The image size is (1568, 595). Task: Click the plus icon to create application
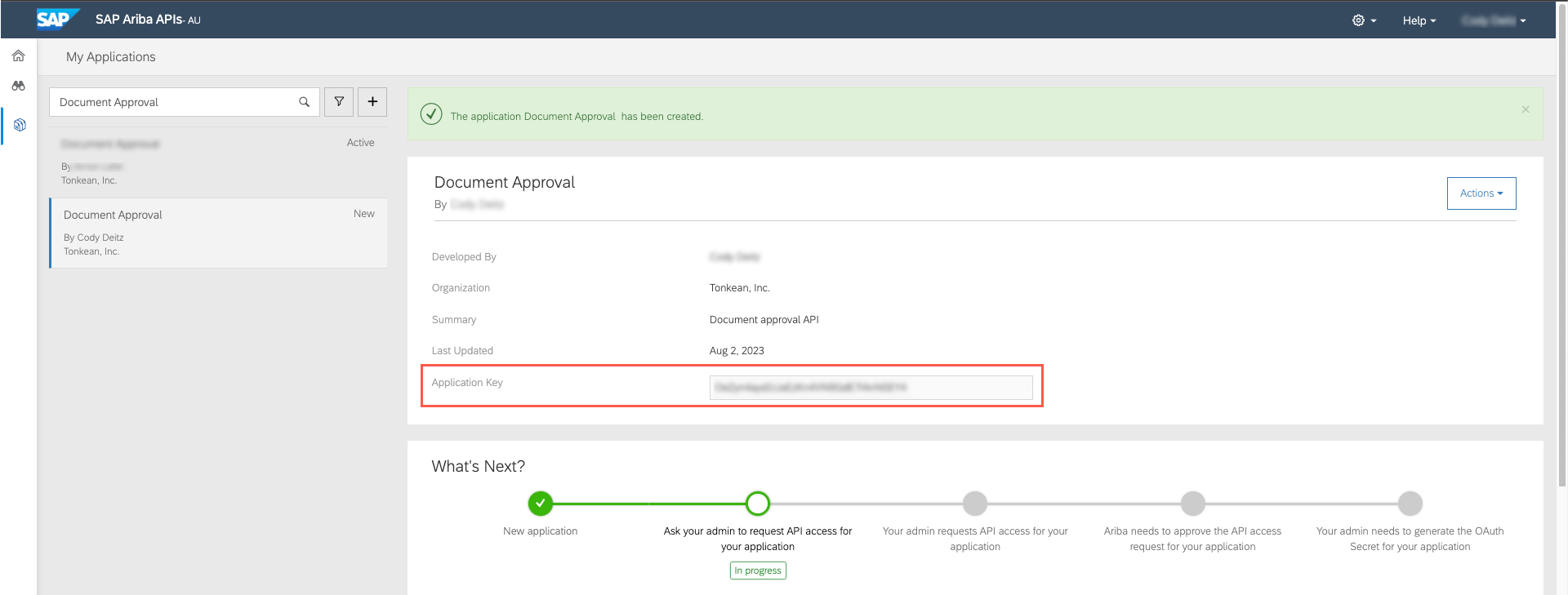[x=372, y=102]
